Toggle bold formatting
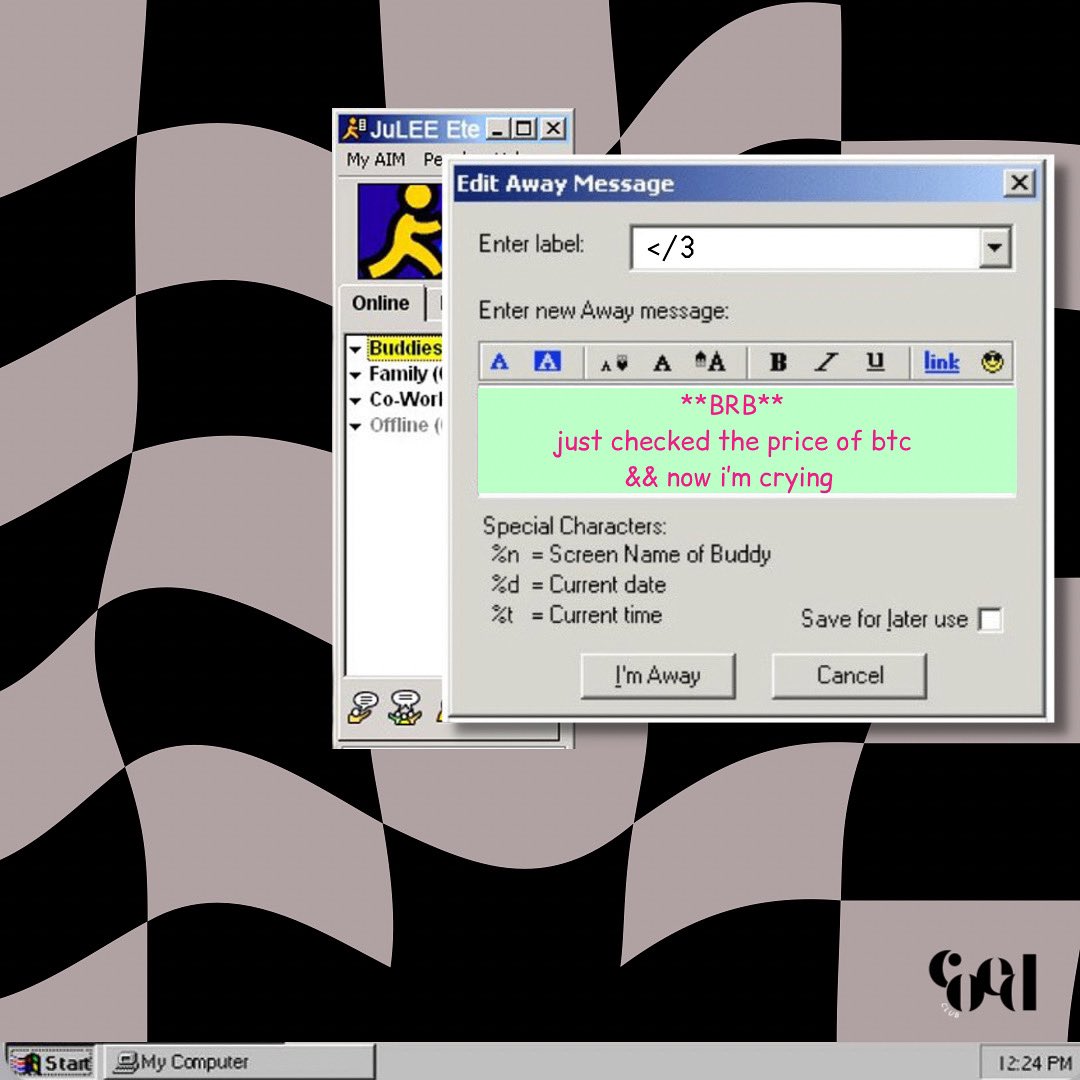This screenshot has width=1080, height=1080. [778, 362]
